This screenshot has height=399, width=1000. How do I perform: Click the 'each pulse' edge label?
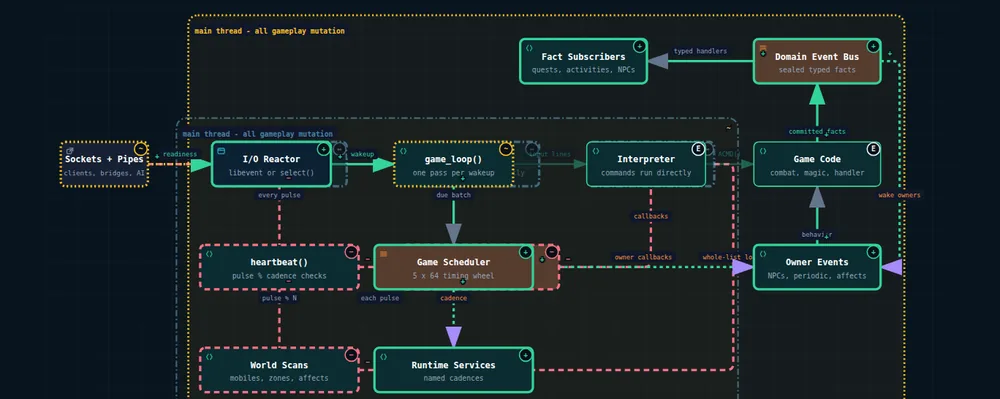pos(380,298)
